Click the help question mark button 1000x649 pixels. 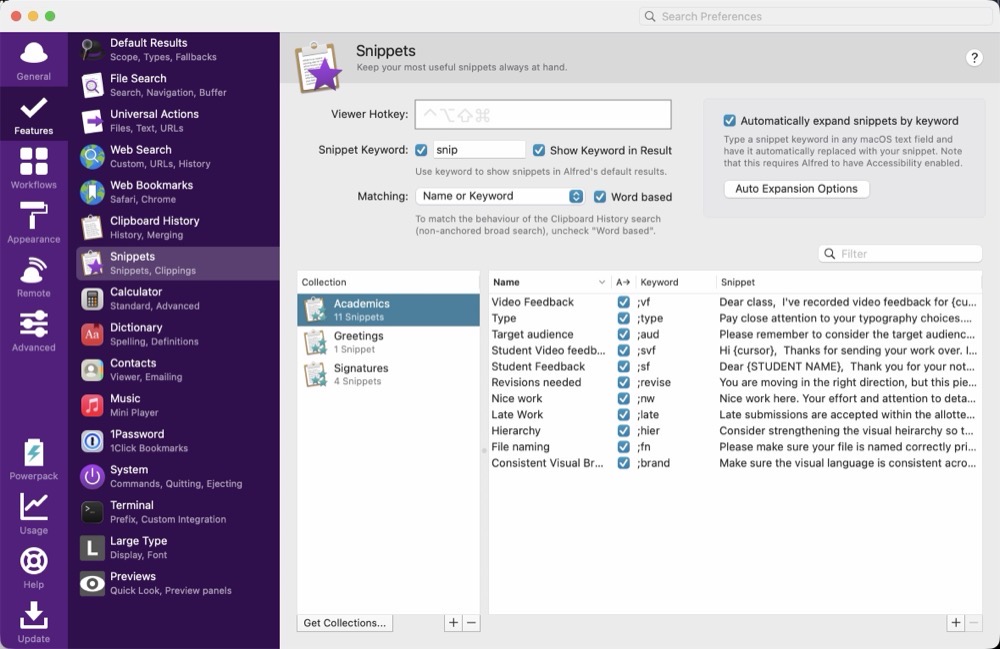point(974,58)
